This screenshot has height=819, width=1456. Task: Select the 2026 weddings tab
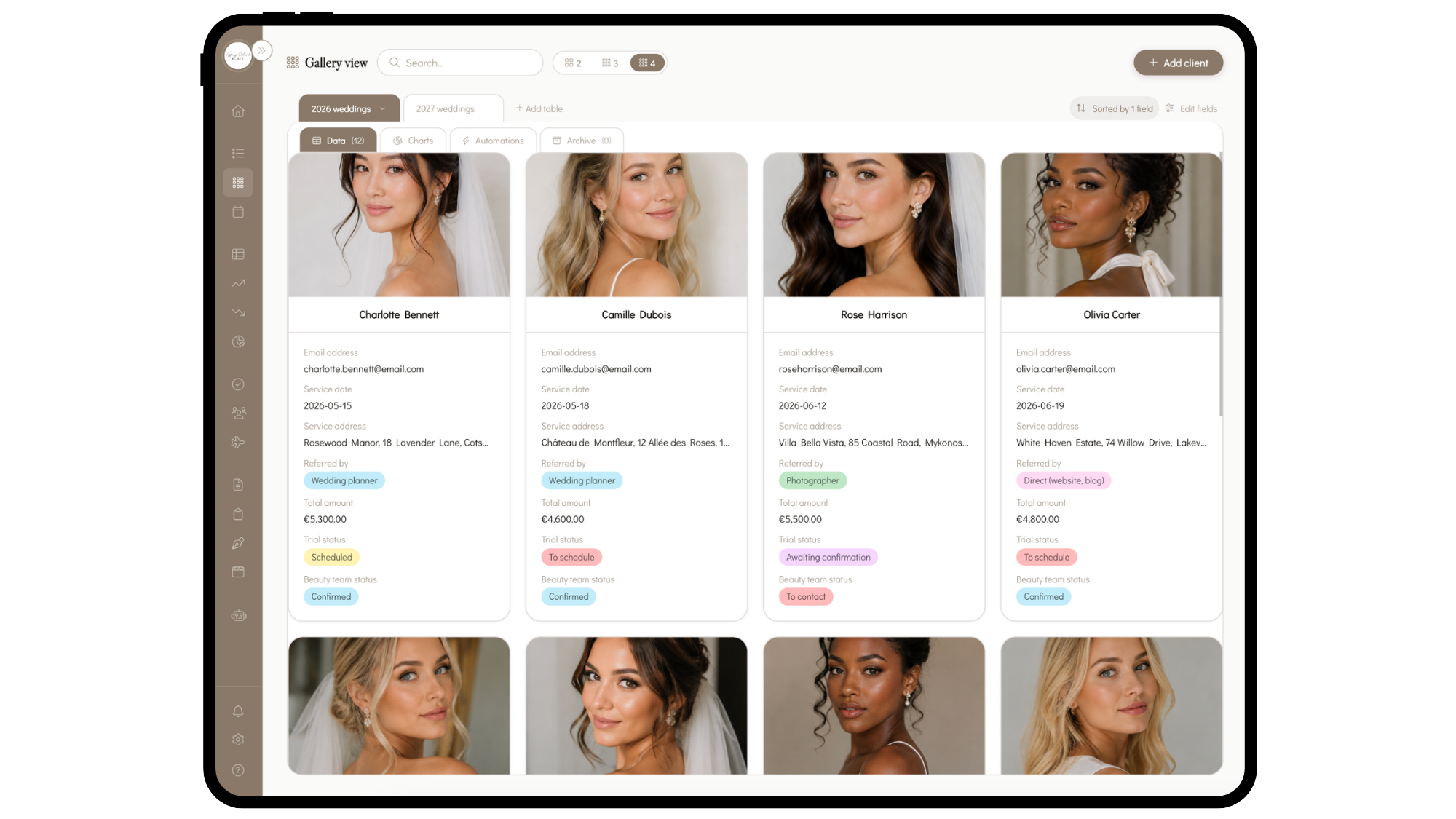point(349,108)
